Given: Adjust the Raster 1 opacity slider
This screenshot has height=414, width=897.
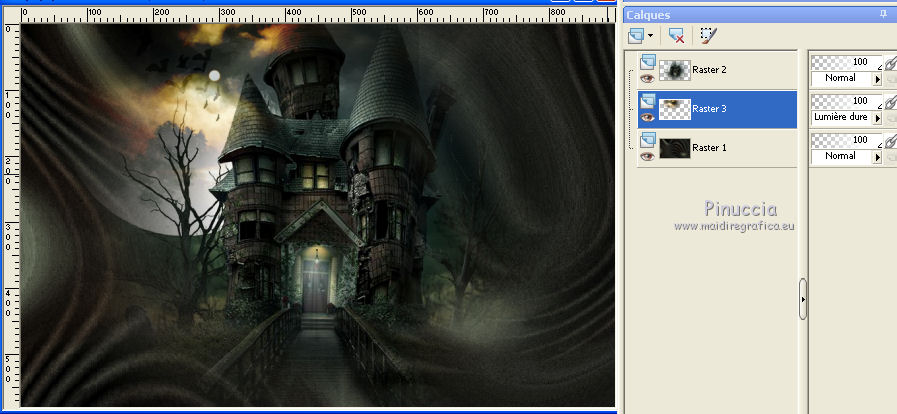Looking at the screenshot, I should 847,140.
